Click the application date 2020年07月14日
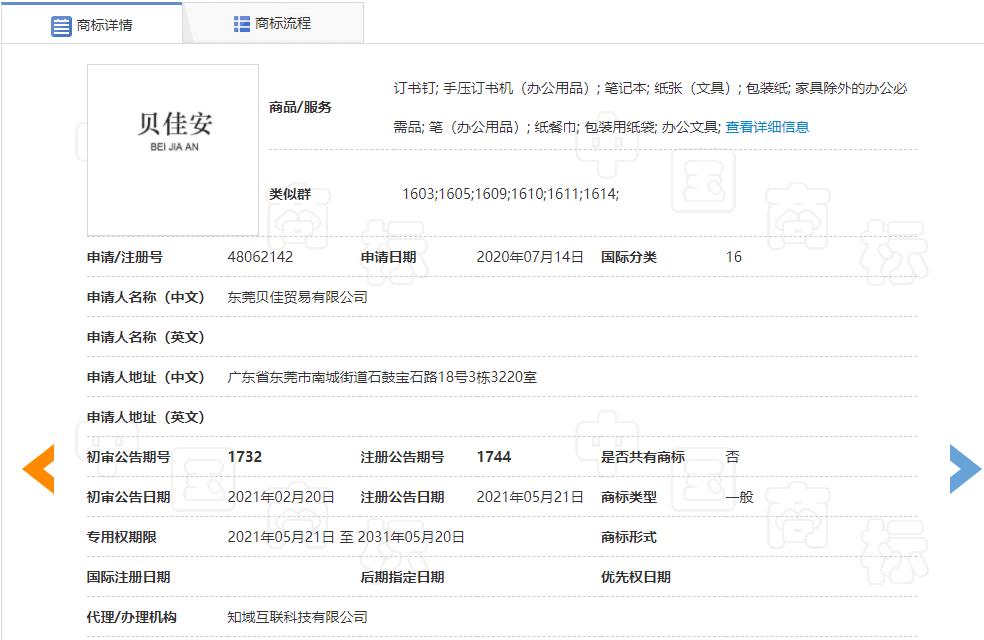This screenshot has height=640, width=984. pyautogui.click(x=529, y=257)
